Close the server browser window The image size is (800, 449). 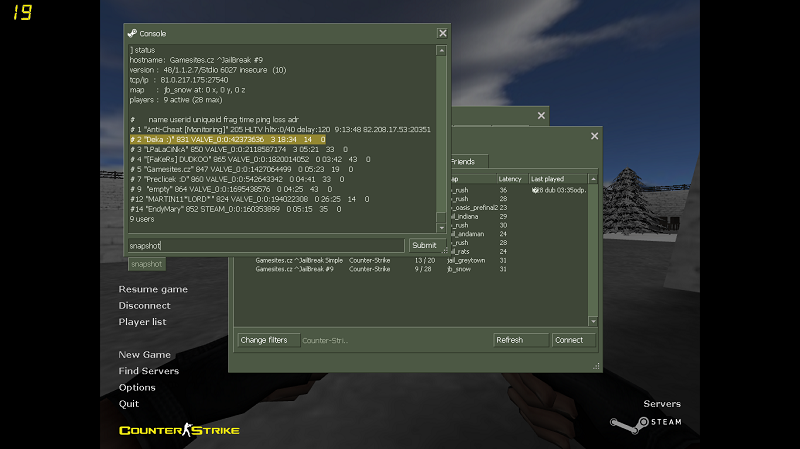[x=594, y=136]
